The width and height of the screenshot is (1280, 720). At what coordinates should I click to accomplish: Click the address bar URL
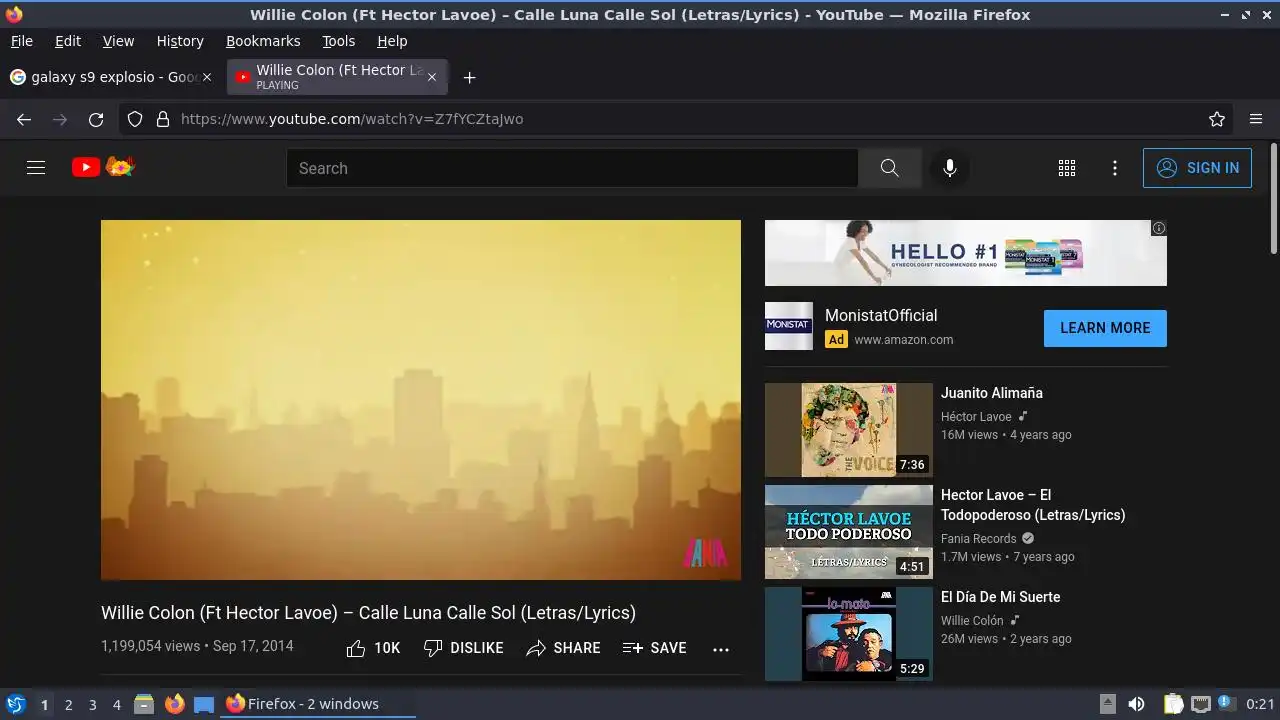[352, 119]
